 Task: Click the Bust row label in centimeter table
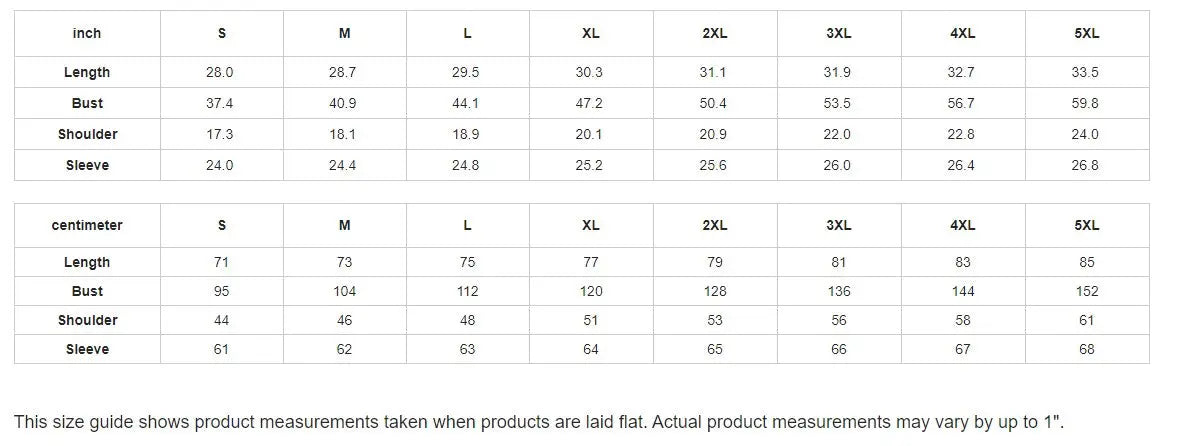pyautogui.click(x=87, y=292)
